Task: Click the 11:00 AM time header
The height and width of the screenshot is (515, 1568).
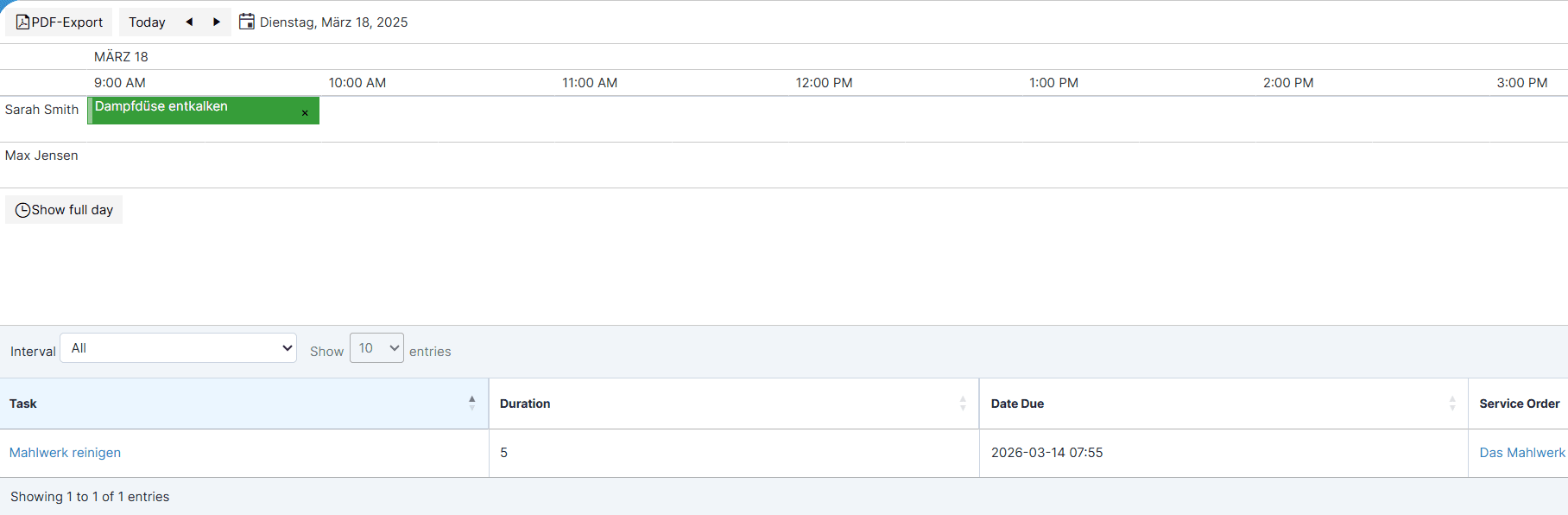Action: click(x=590, y=83)
